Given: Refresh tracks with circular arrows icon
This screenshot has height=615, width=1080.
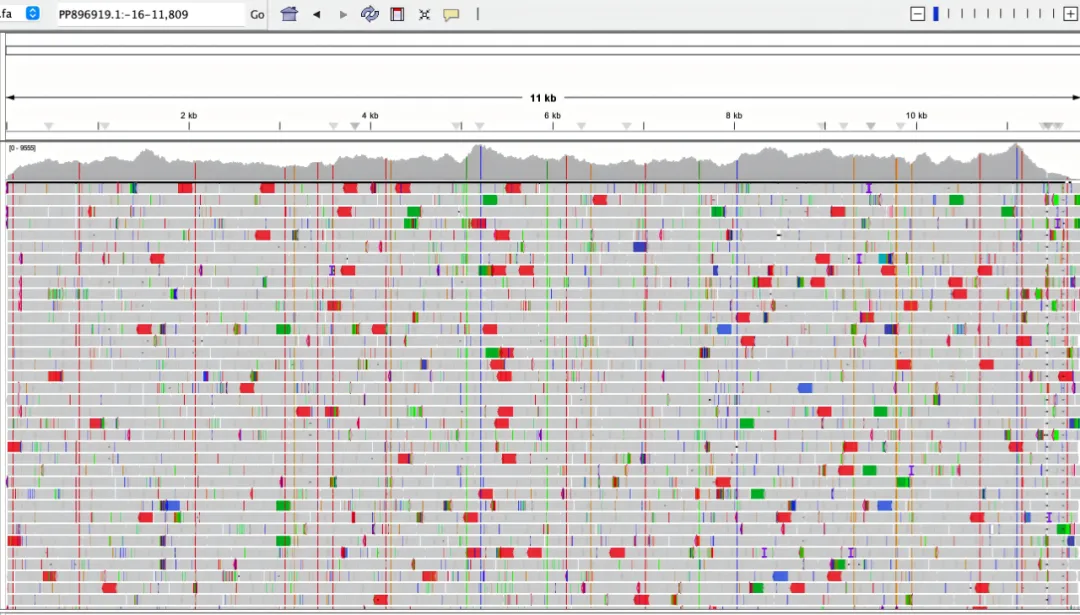Looking at the screenshot, I should 369,14.
